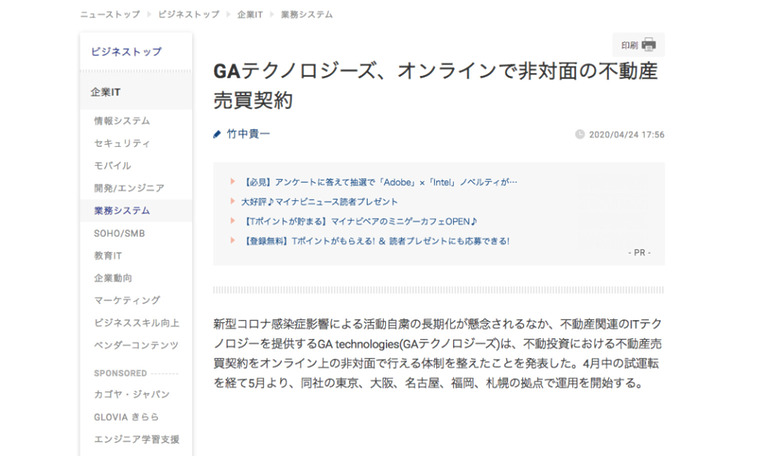Open マーケティング category in sidebar
This screenshot has width=760, height=456.
point(126,300)
